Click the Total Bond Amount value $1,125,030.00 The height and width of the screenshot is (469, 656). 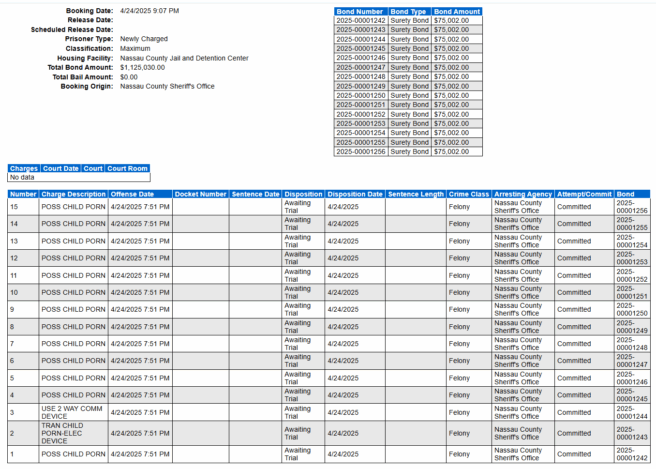tap(142, 67)
